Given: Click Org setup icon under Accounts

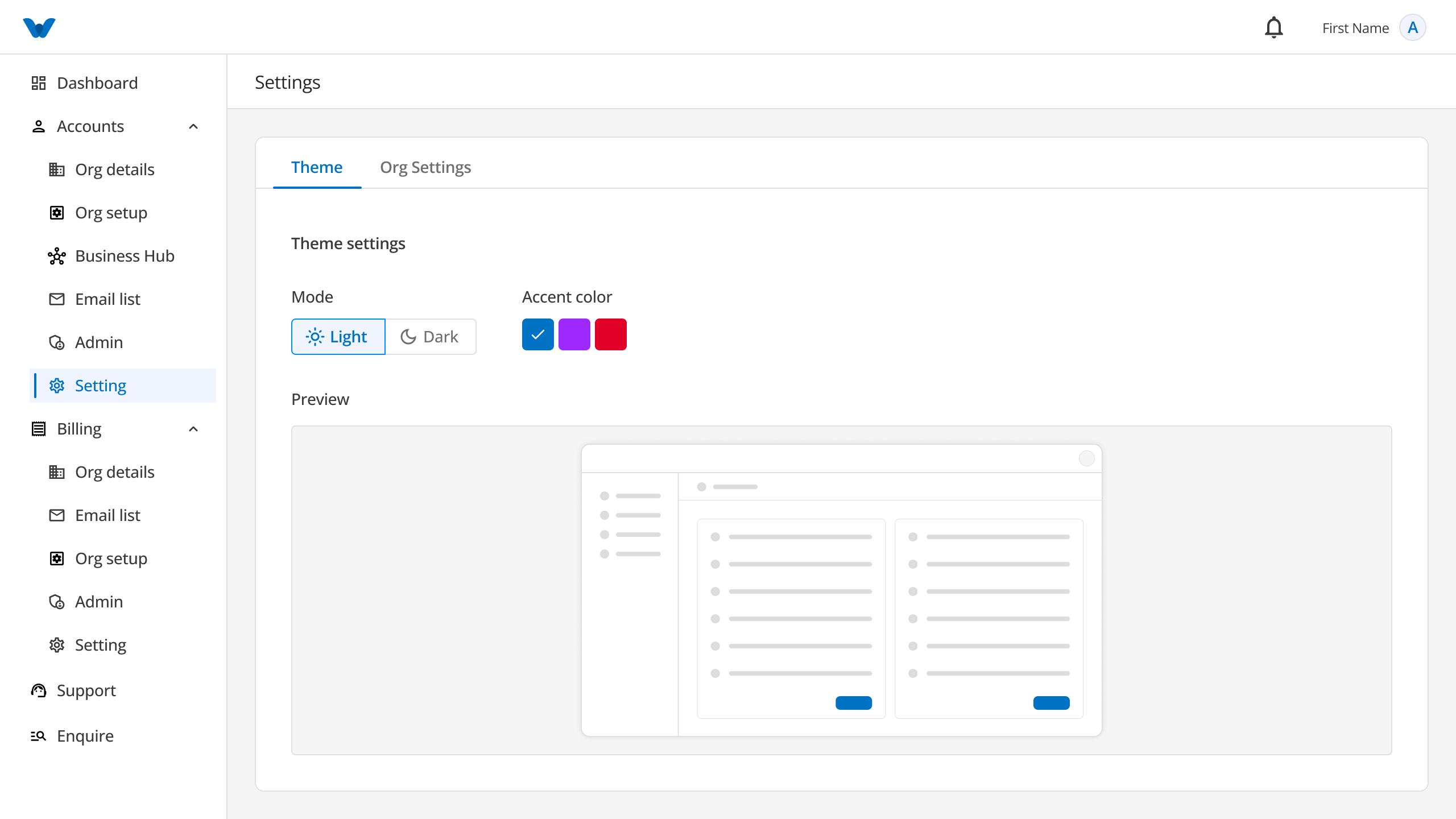Looking at the screenshot, I should coord(57,213).
